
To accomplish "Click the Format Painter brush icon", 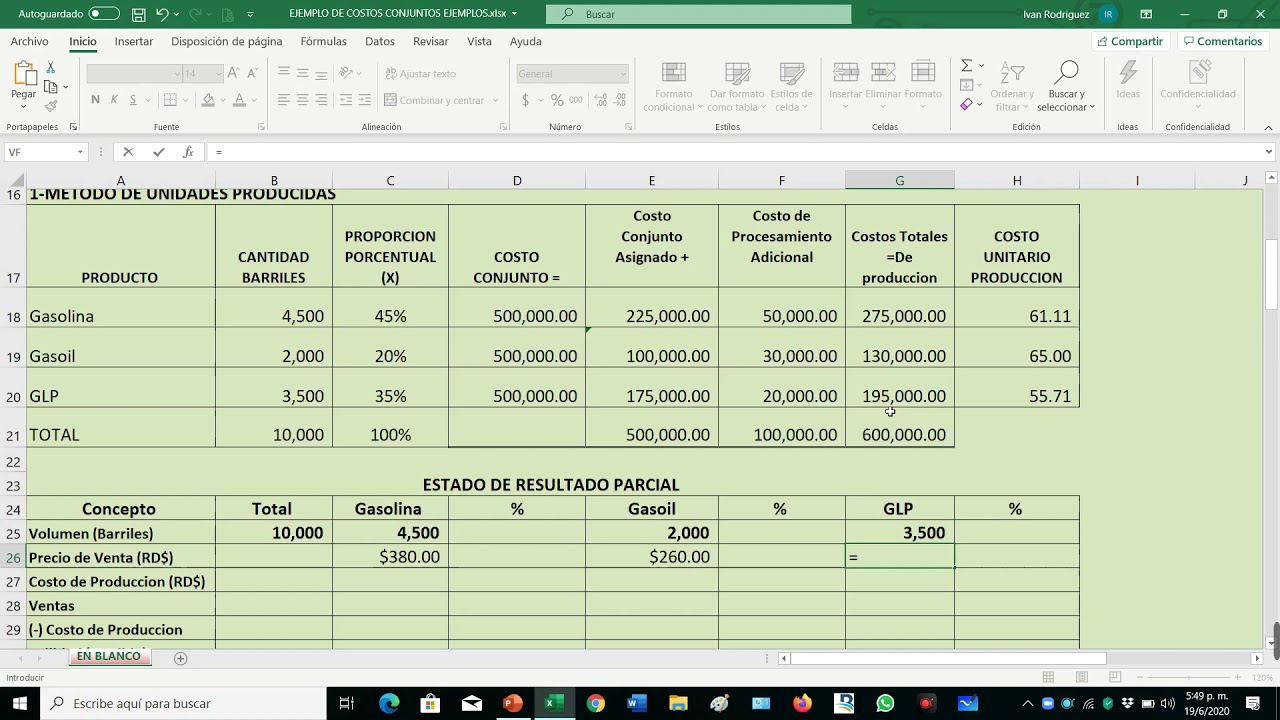I will 51,106.
